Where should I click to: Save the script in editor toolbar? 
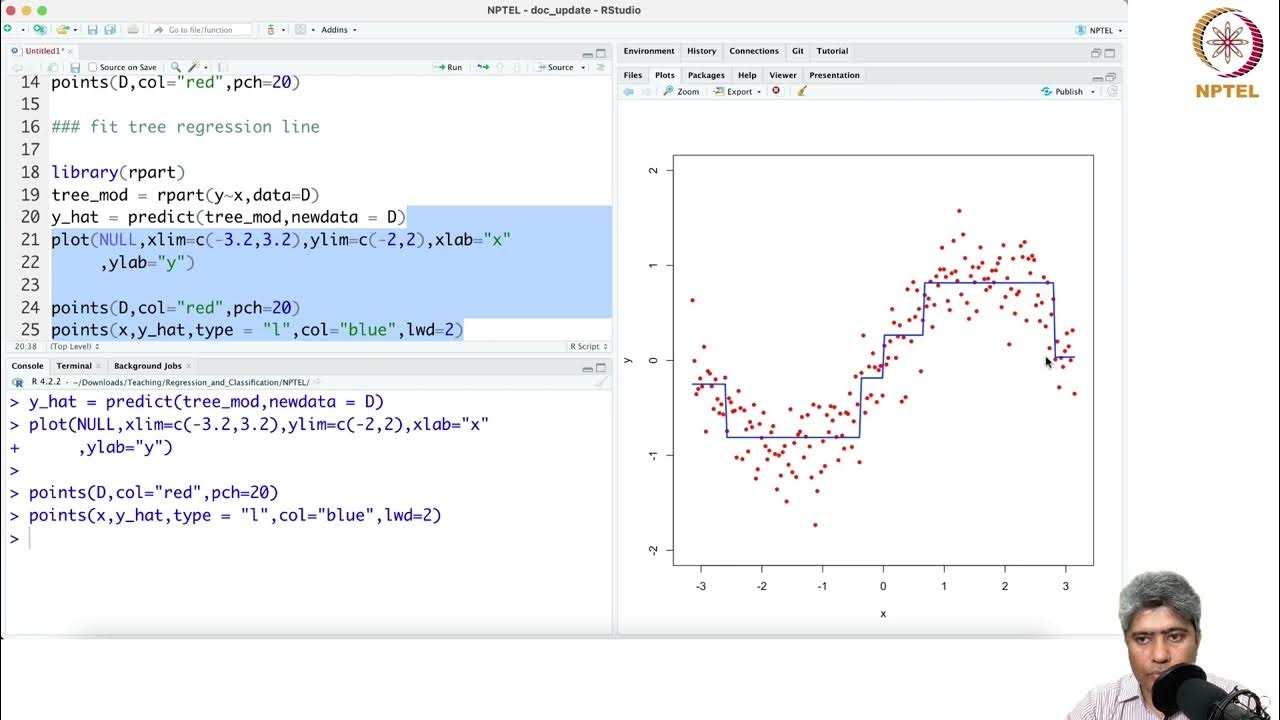[x=75, y=67]
